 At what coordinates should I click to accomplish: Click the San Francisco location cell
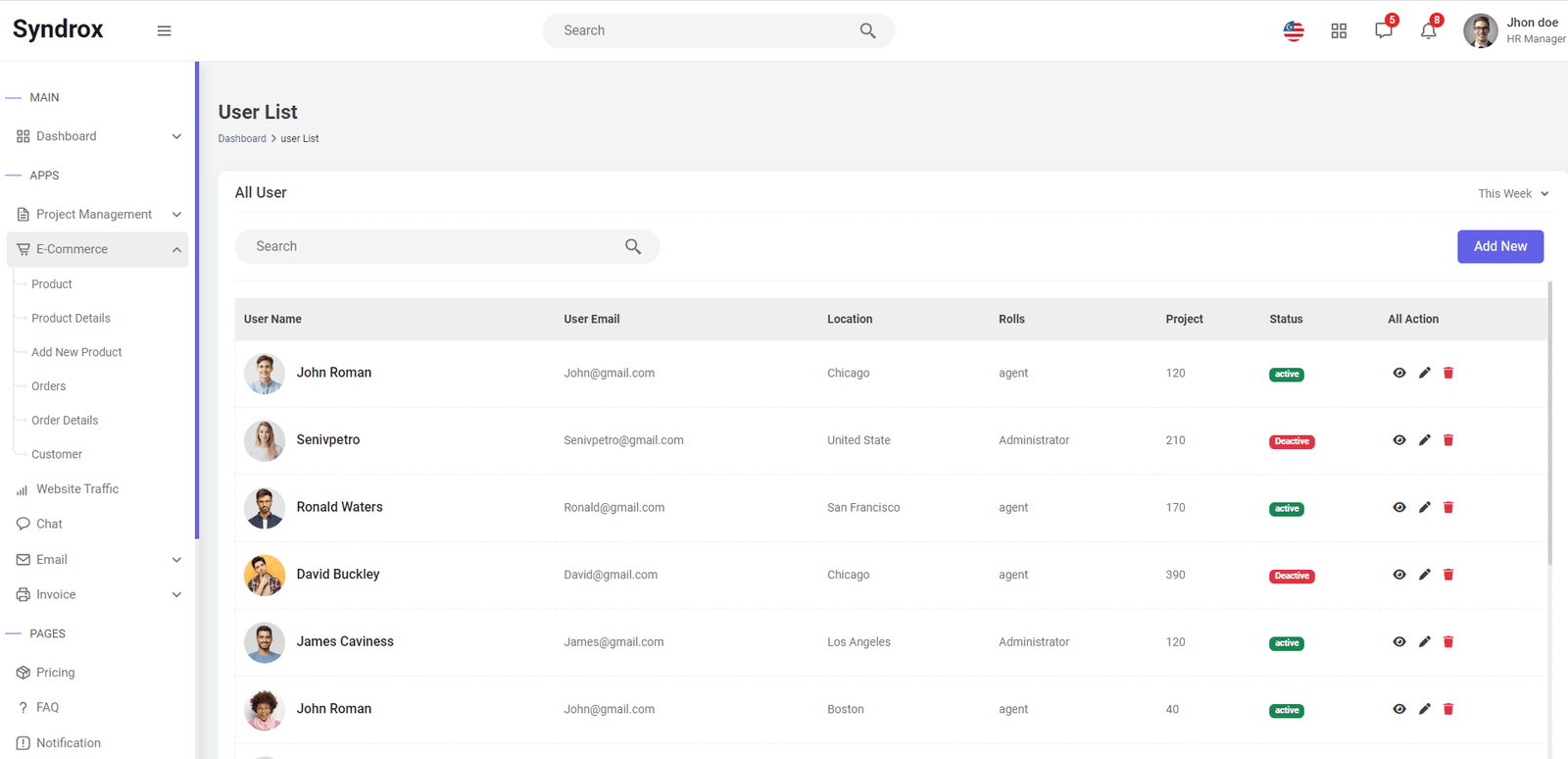coord(863,508)
